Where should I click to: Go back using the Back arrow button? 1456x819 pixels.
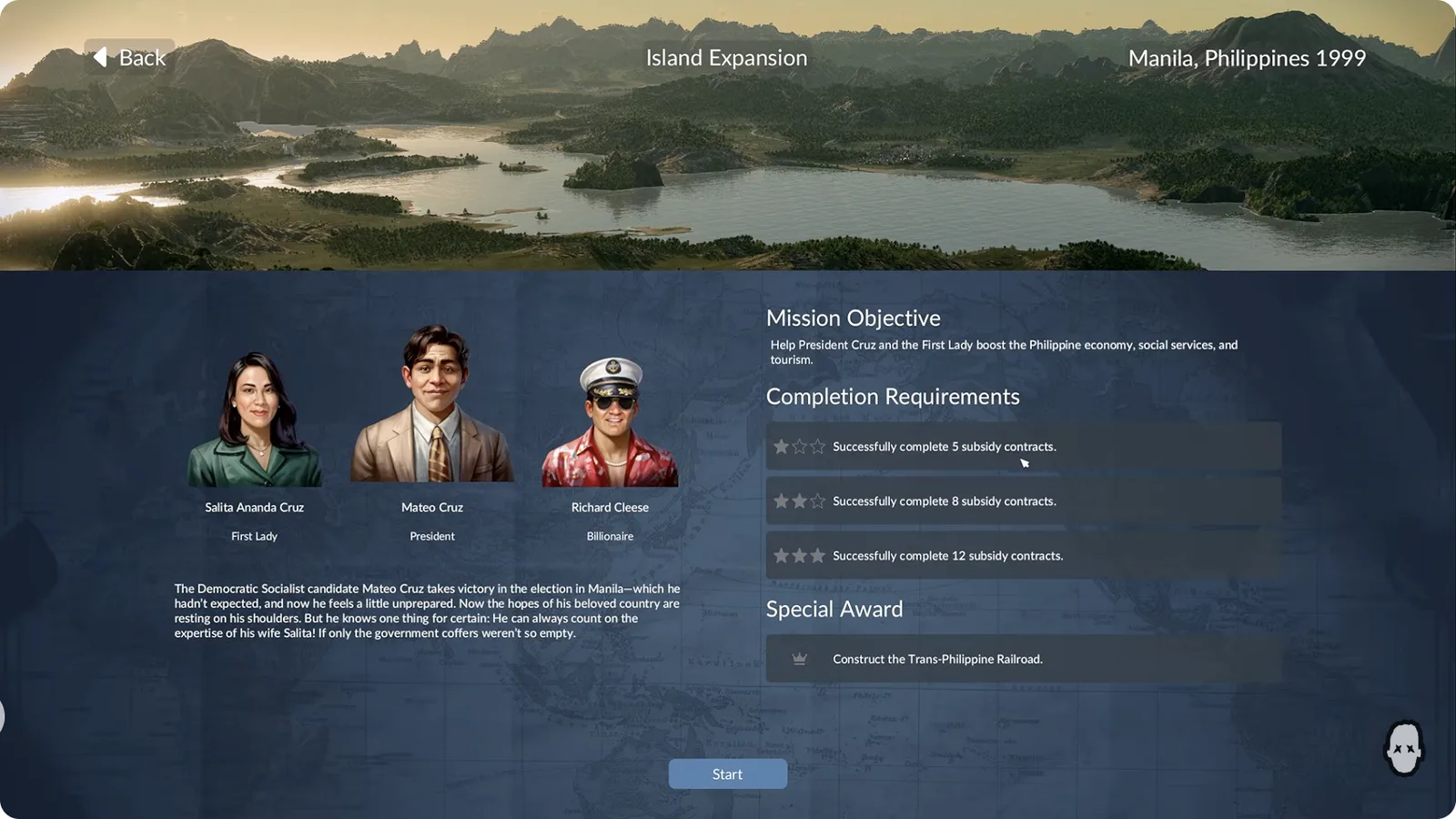click(129, 57)
